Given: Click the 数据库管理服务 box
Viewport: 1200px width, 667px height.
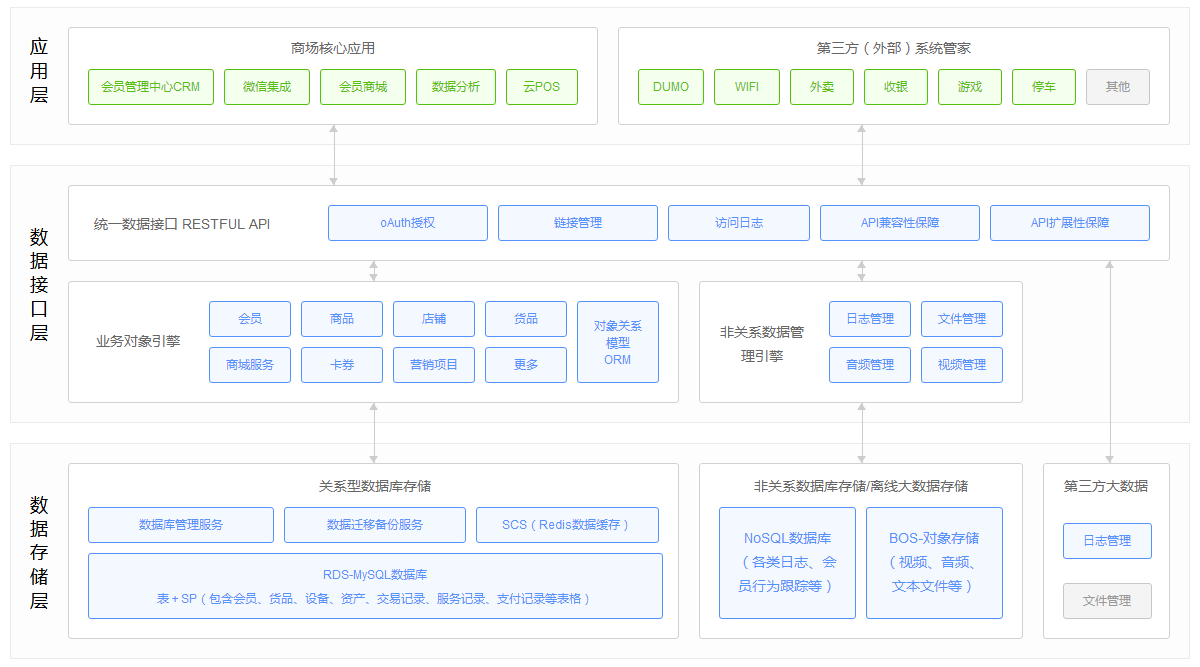Looking at the screenshot, I should tap(180, 525).
